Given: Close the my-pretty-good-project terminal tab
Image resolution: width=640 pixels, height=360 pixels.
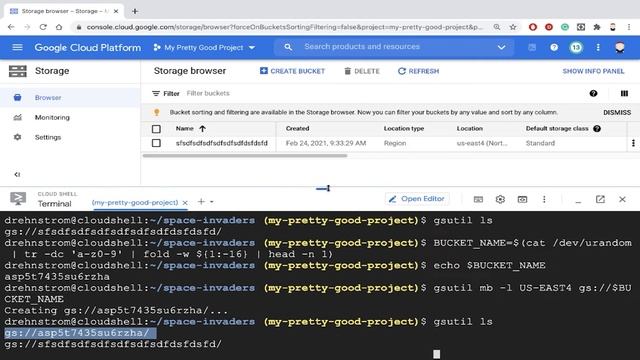Looking at the screenshot, I should tap(185, 202).
